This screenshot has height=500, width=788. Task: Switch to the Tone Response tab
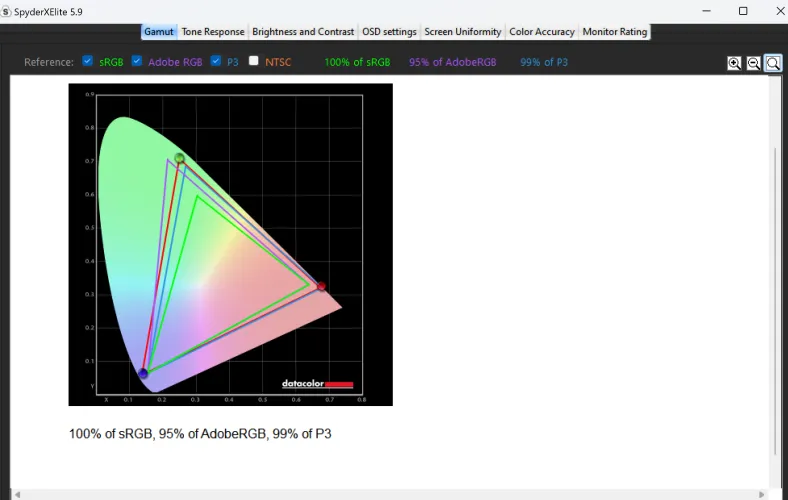pos(212,32)
